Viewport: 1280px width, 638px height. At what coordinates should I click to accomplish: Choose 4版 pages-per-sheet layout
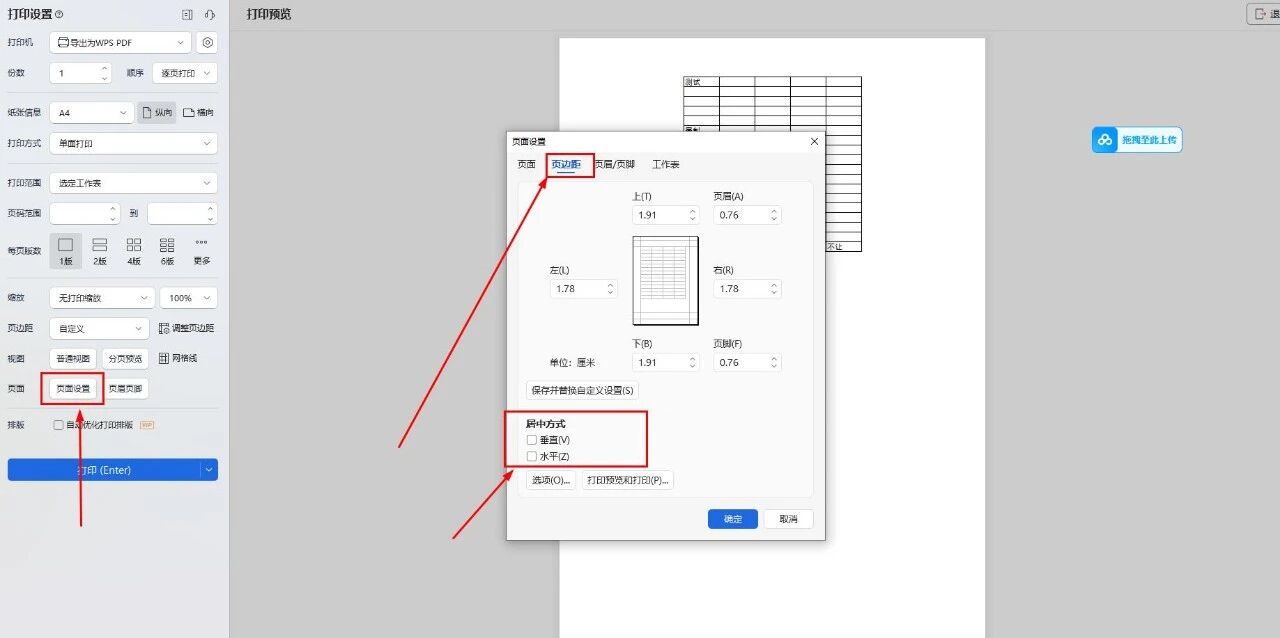(134, 250)
